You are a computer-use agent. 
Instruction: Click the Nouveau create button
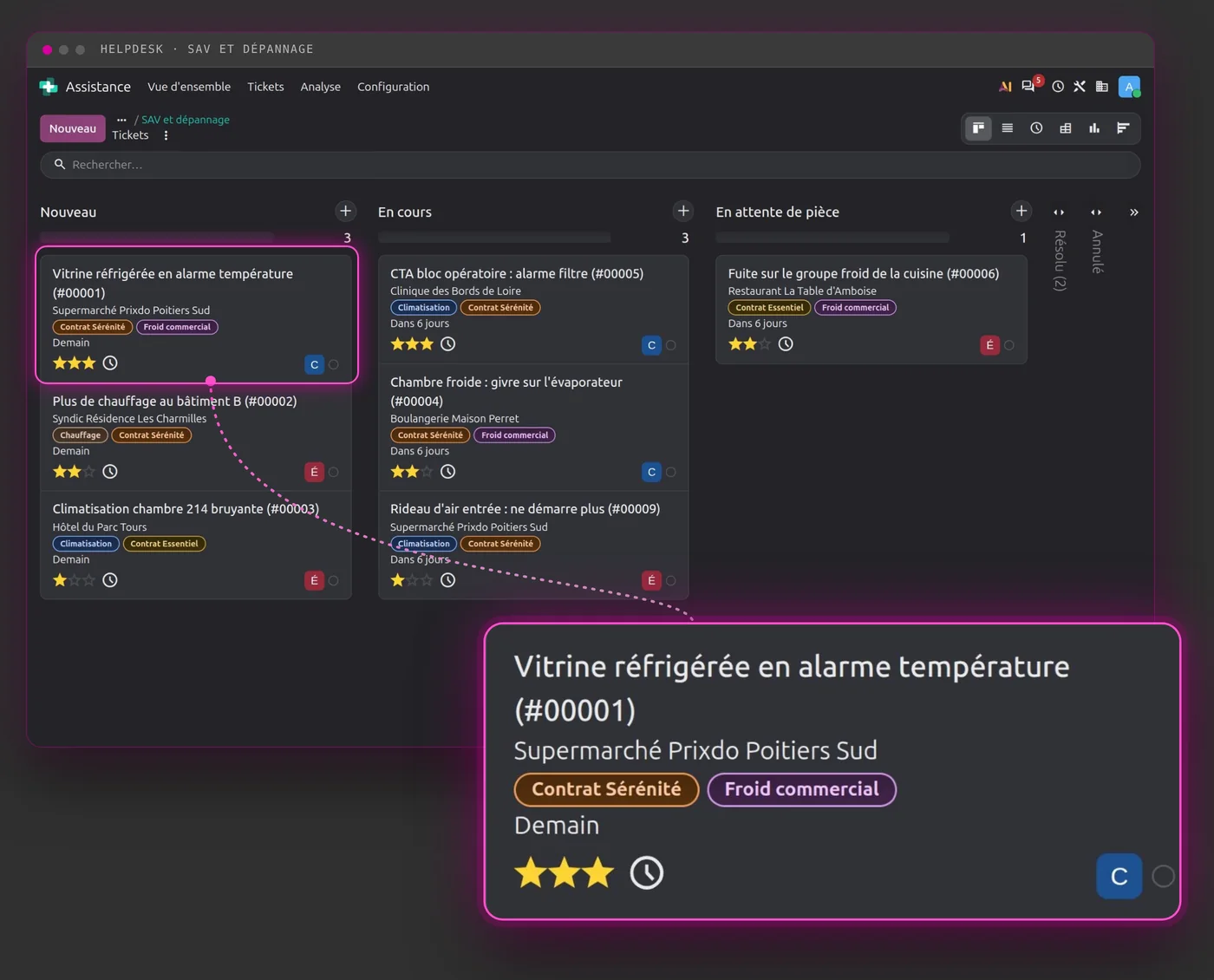click(x=73, y=128)
